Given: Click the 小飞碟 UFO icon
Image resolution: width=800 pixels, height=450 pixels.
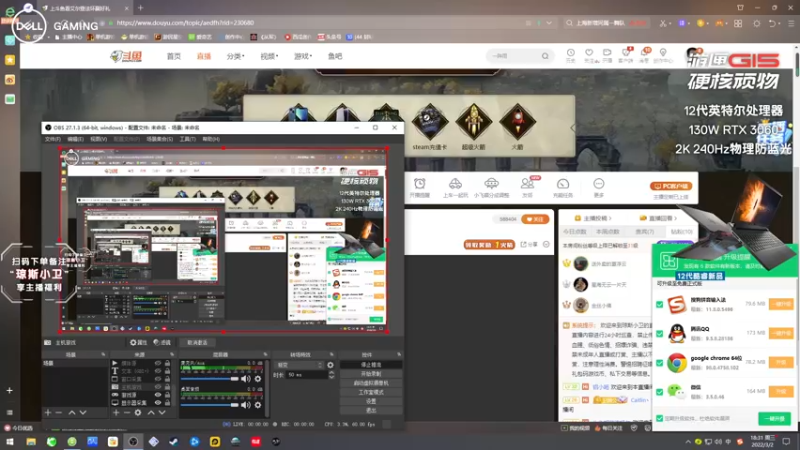Looking at the screenshot, I should 491,184.
